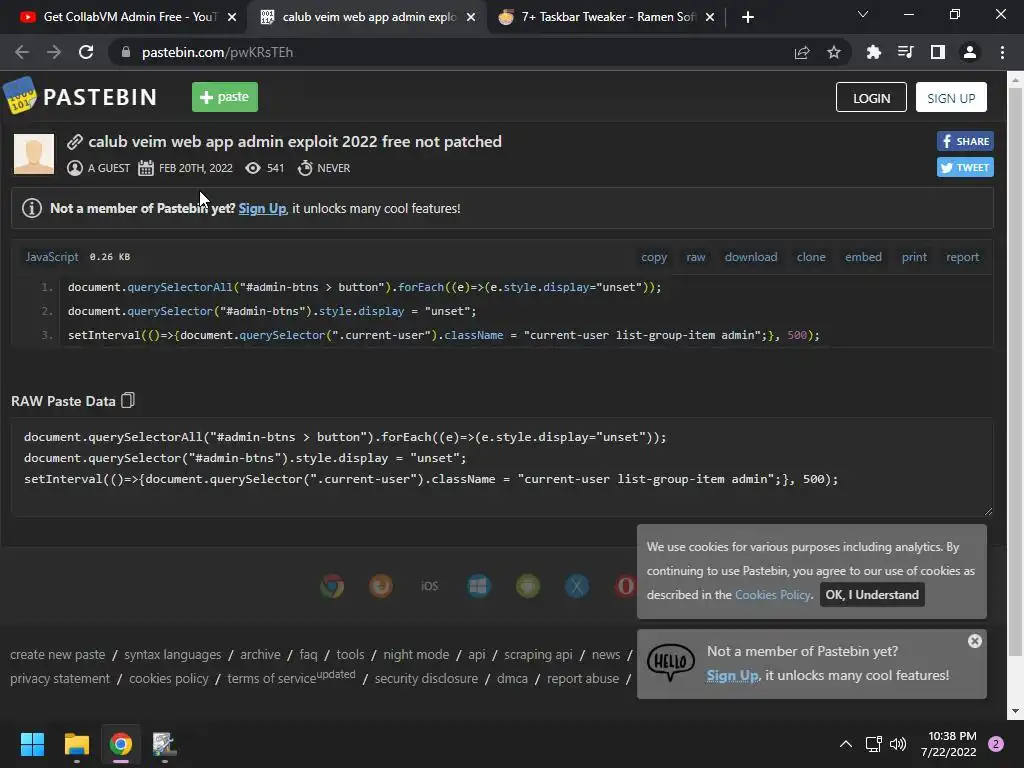Click the SIGN UP button

[x=951, y=97]
